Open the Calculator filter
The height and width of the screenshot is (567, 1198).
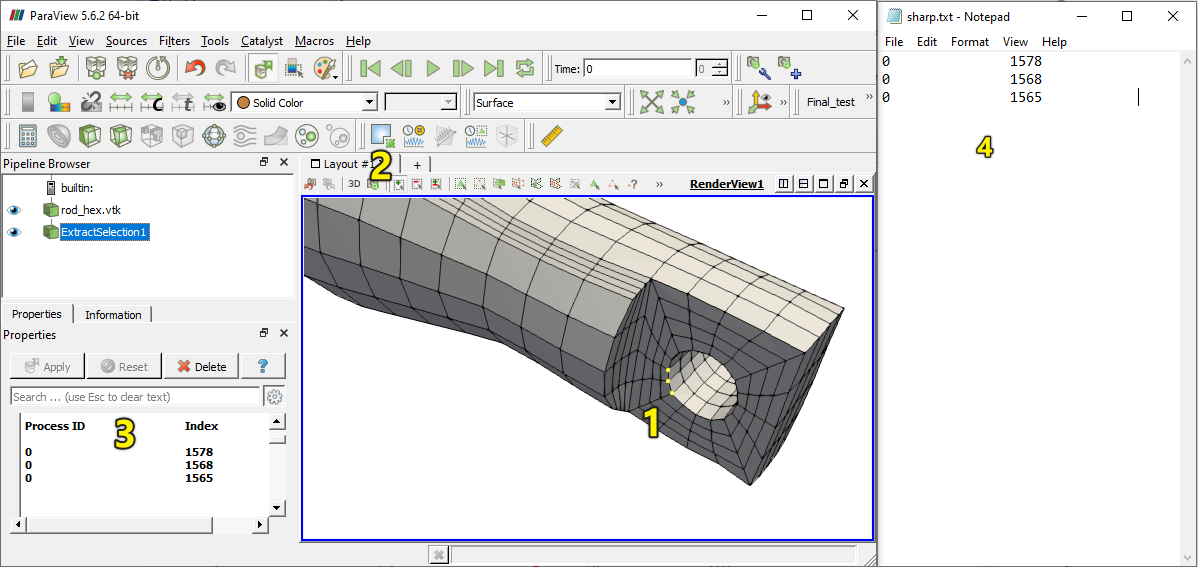pos(28,135)
